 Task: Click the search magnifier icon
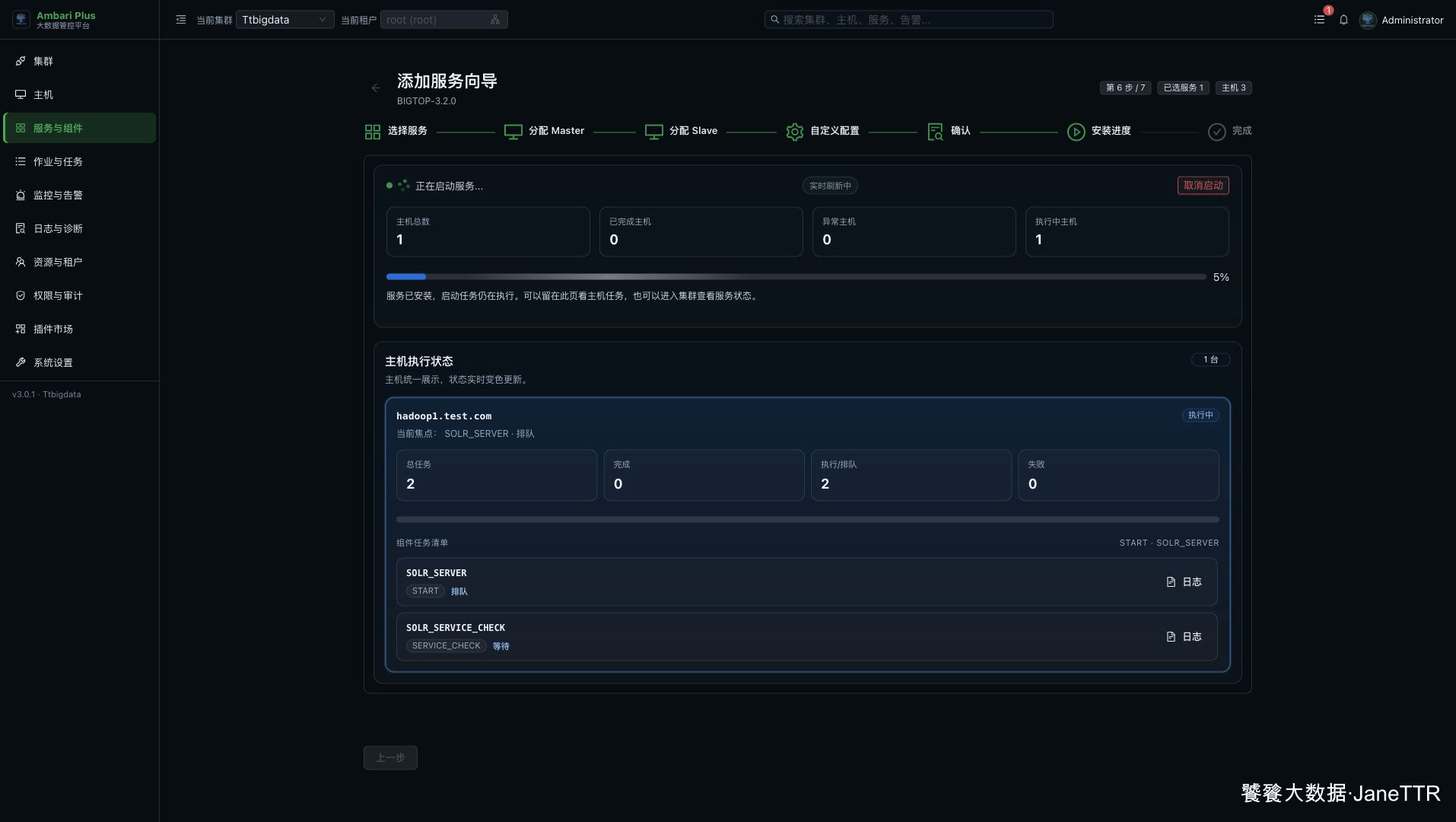[774, 20]
